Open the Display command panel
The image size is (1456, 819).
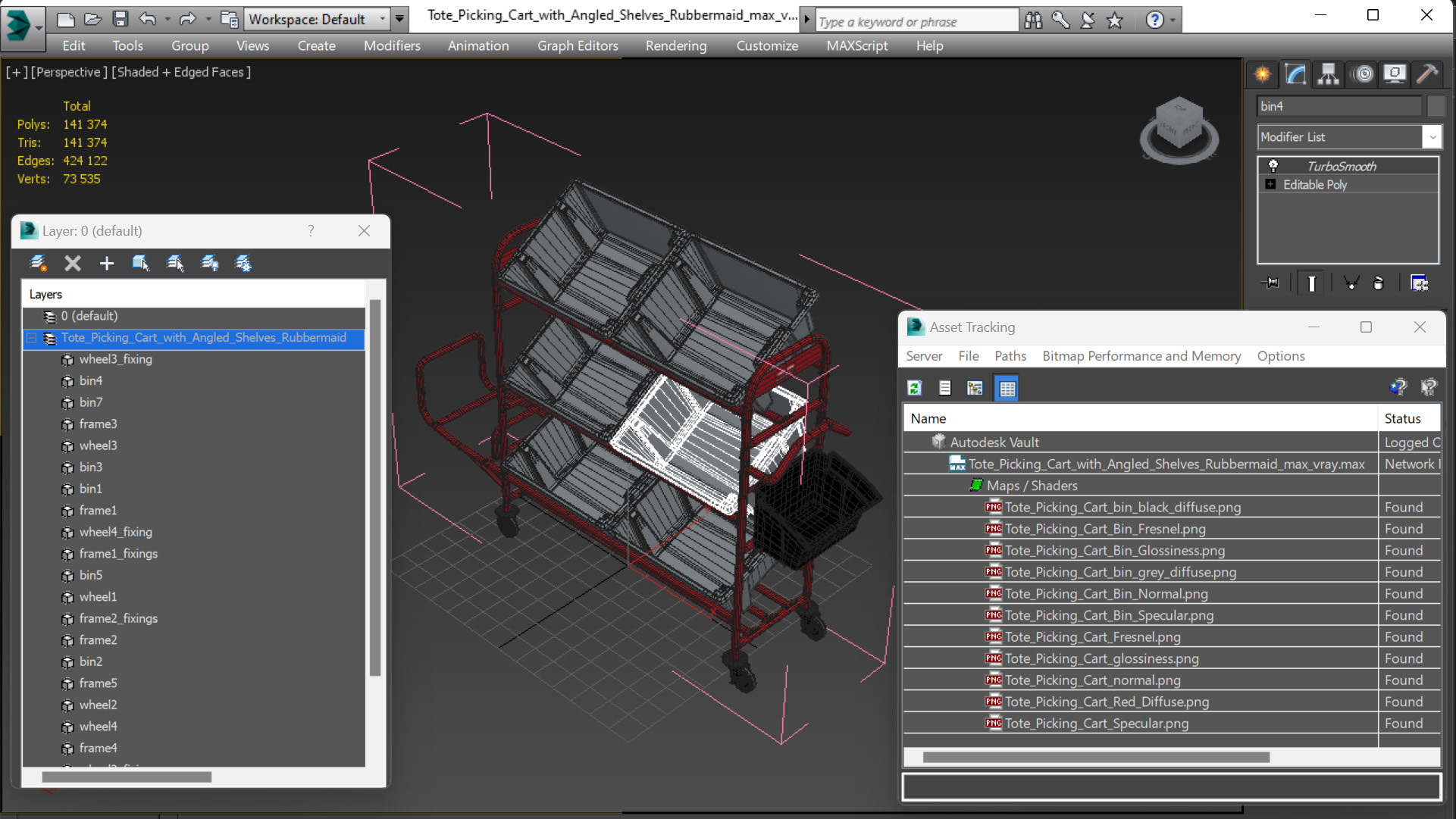click(x=1395, y=73)
